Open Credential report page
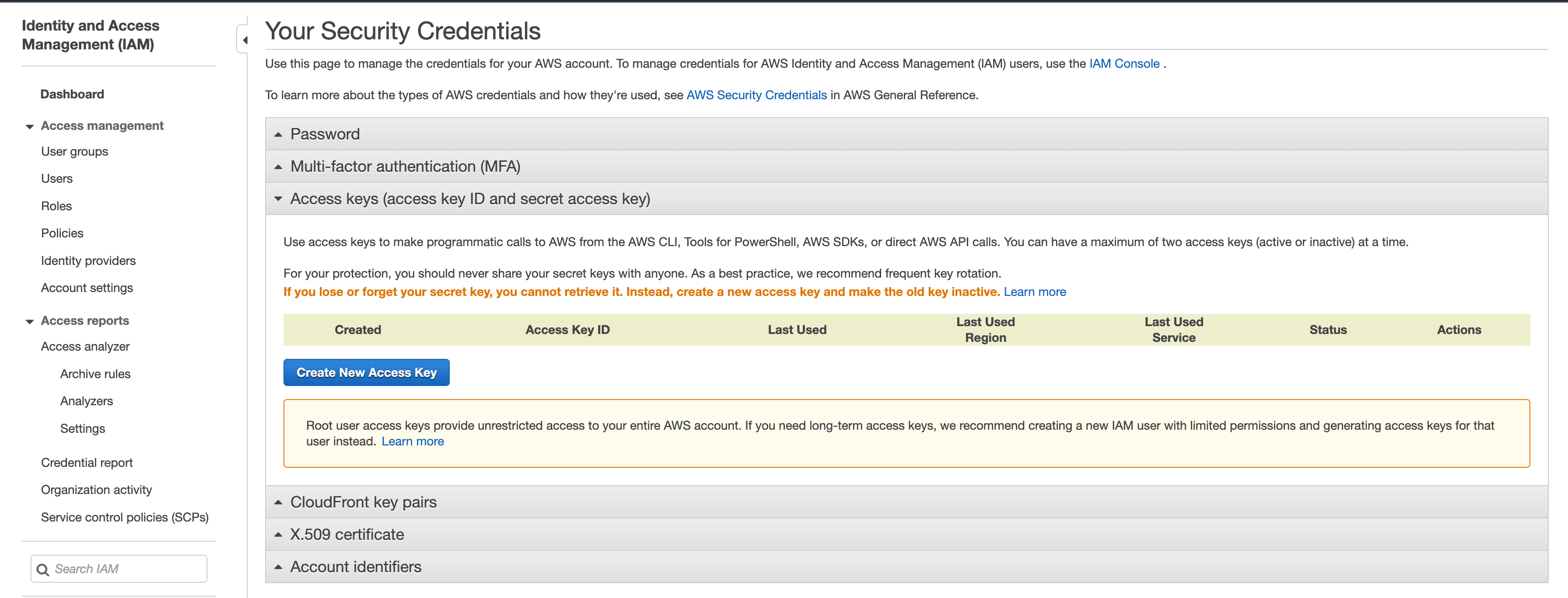Screen dimensions: 1568x598 [x=87, y=462]
